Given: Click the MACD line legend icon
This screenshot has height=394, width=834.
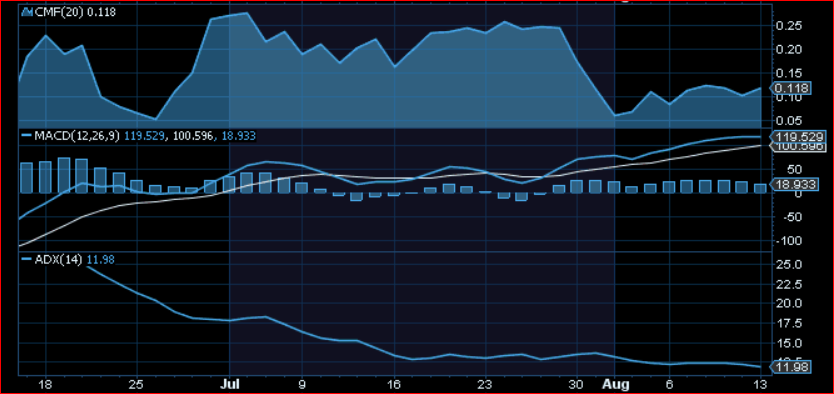Looking at the screenshot, I should [27, 137].
